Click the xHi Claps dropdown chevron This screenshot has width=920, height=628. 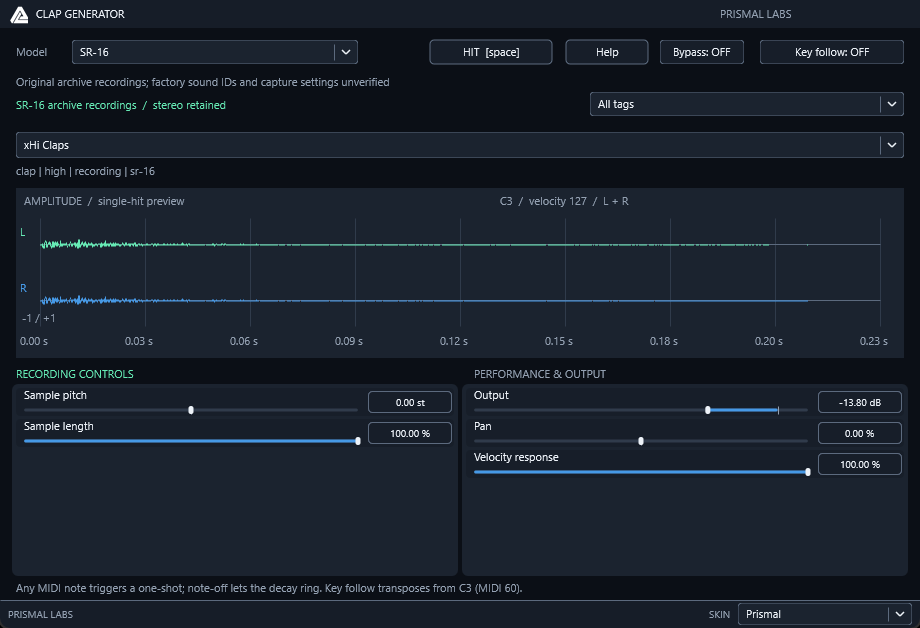pyautogui.click(x=892, y=145)
